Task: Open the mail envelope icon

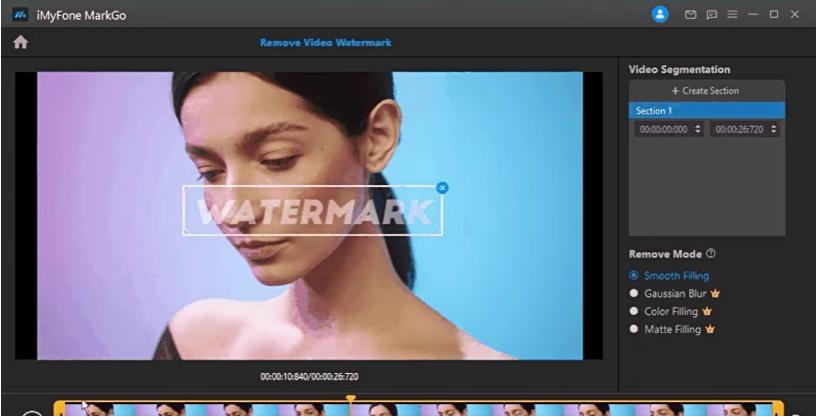Action: (x=690, y=15)
